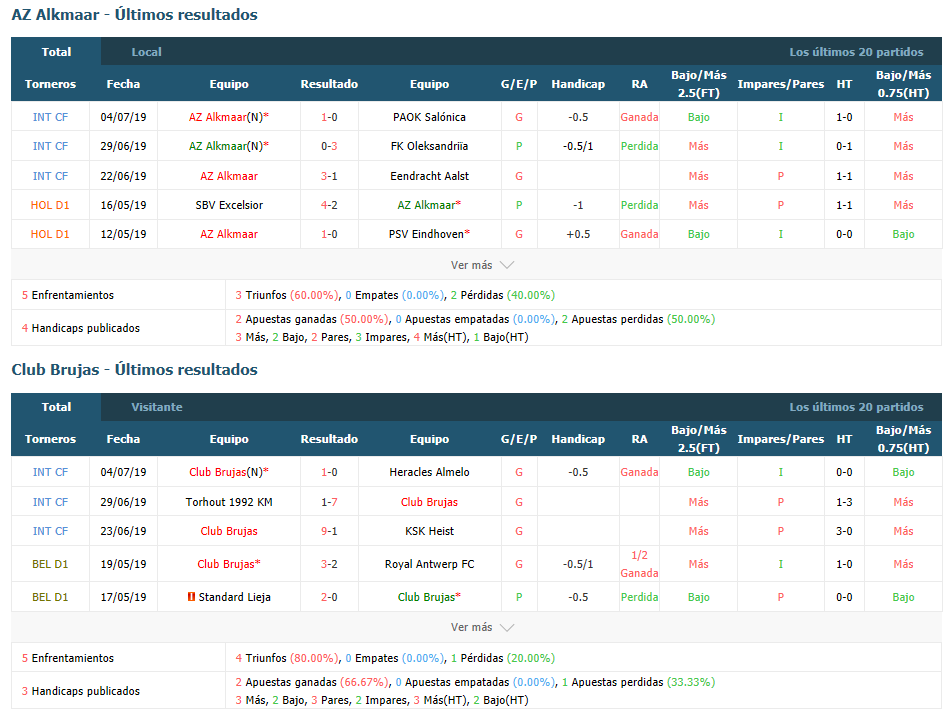Click HOL D1 in the PSV Eindhoven row

click(x=50, y=234)
